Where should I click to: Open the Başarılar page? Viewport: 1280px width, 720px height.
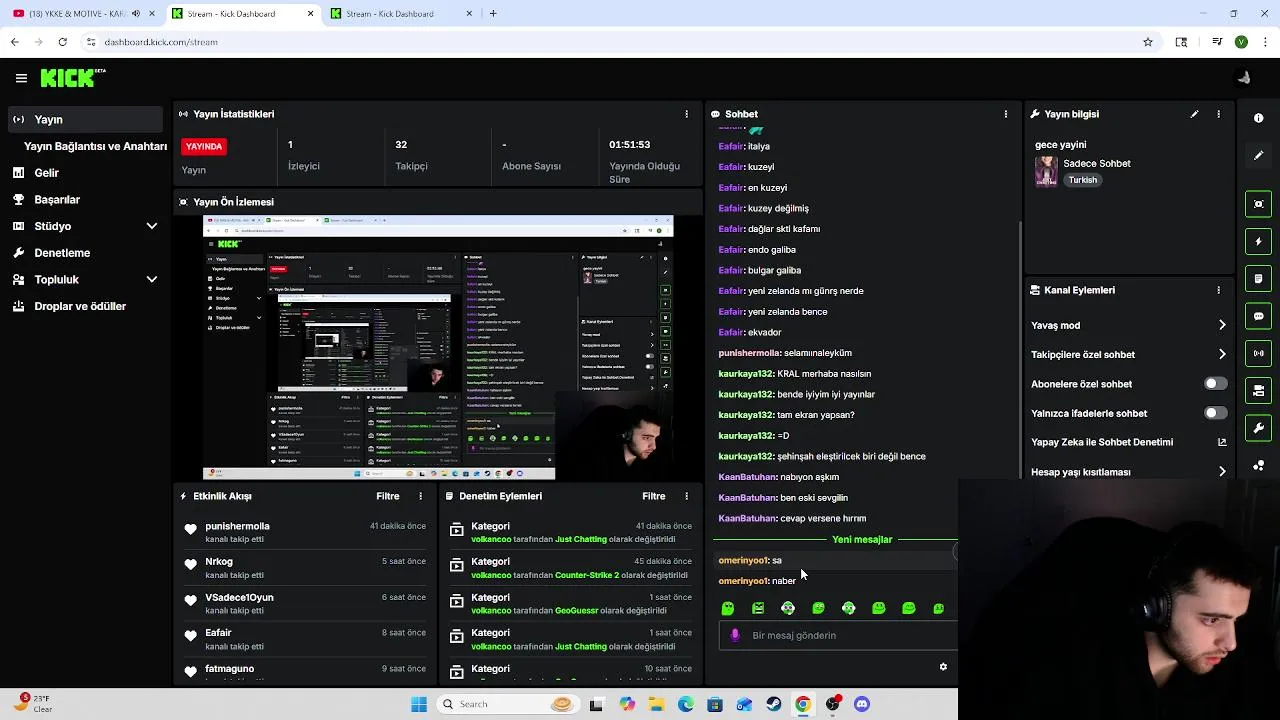56,199
